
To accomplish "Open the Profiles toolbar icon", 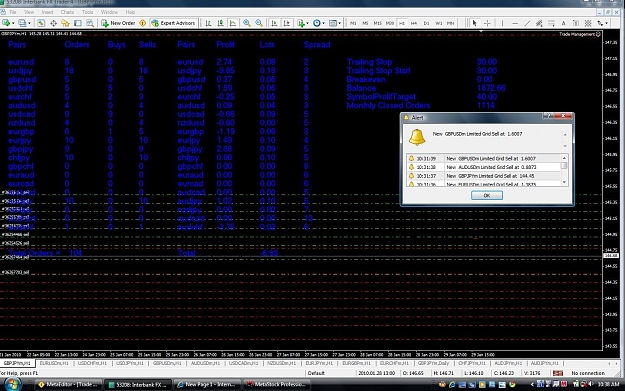I will (22, 23).
